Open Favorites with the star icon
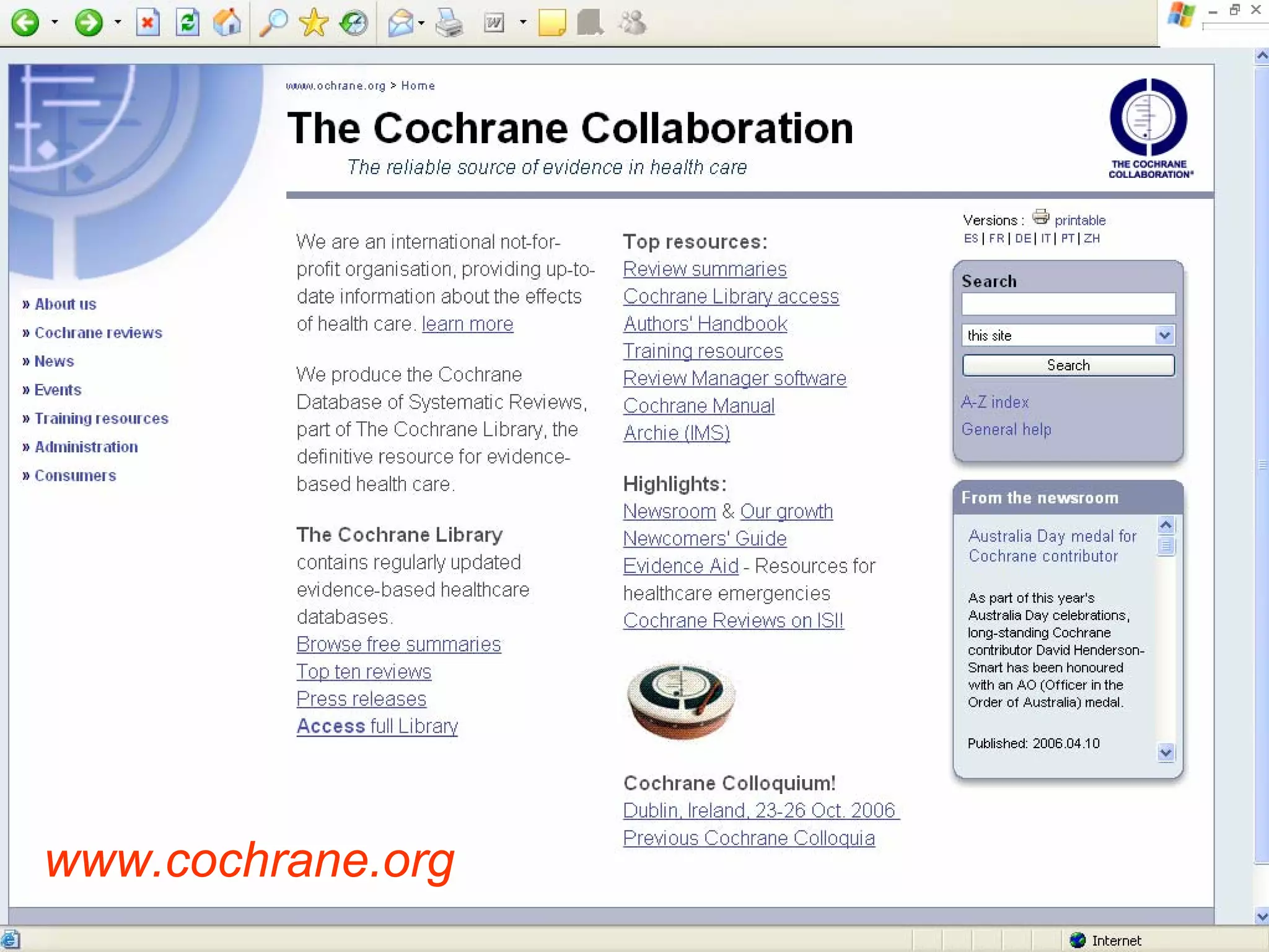1269x952 pixels. click(314, 23)
